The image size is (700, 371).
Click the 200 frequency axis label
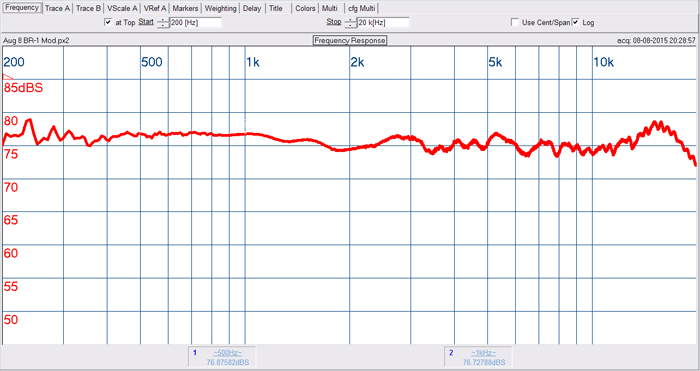pyautogui.click(x=14, y=63)
